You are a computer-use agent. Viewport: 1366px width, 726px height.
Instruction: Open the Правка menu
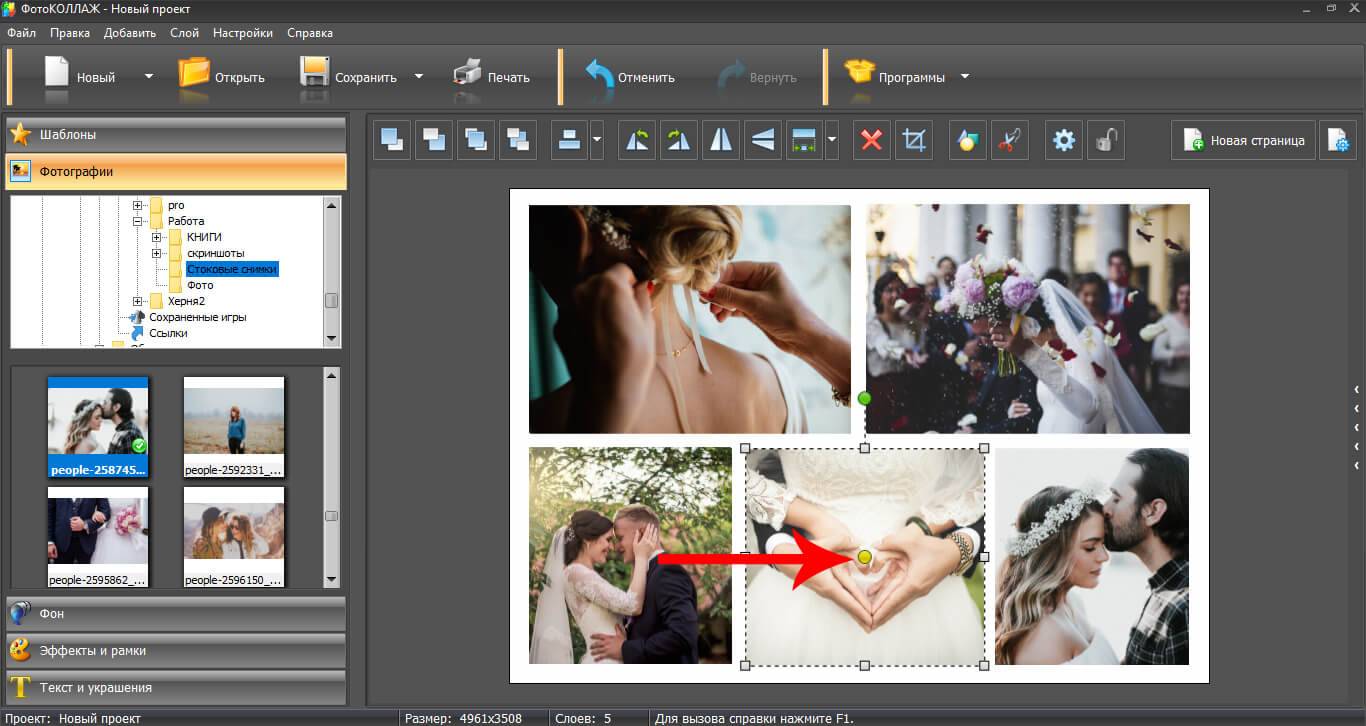(x=70, y=33)
